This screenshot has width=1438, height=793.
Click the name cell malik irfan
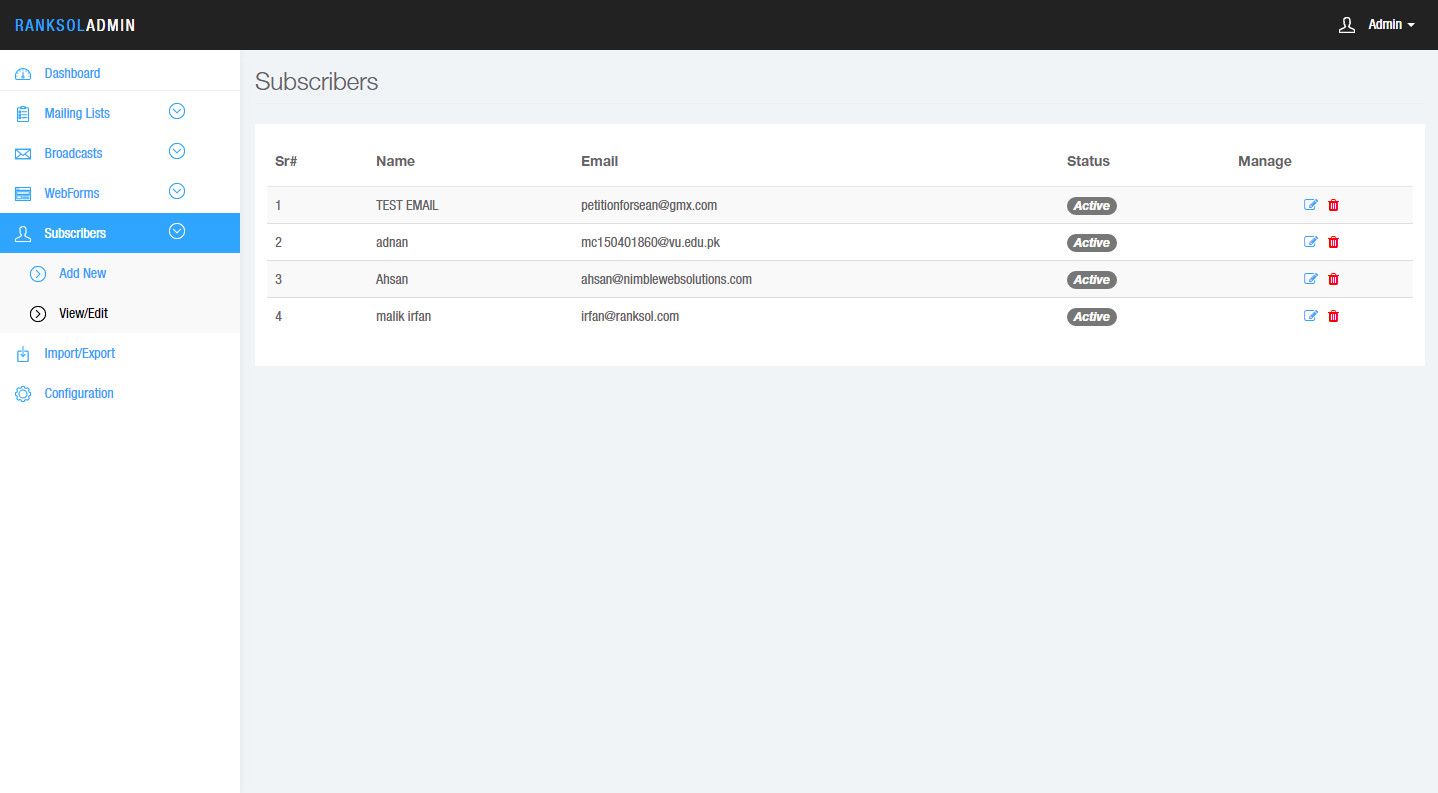click(x=403, y=316)
